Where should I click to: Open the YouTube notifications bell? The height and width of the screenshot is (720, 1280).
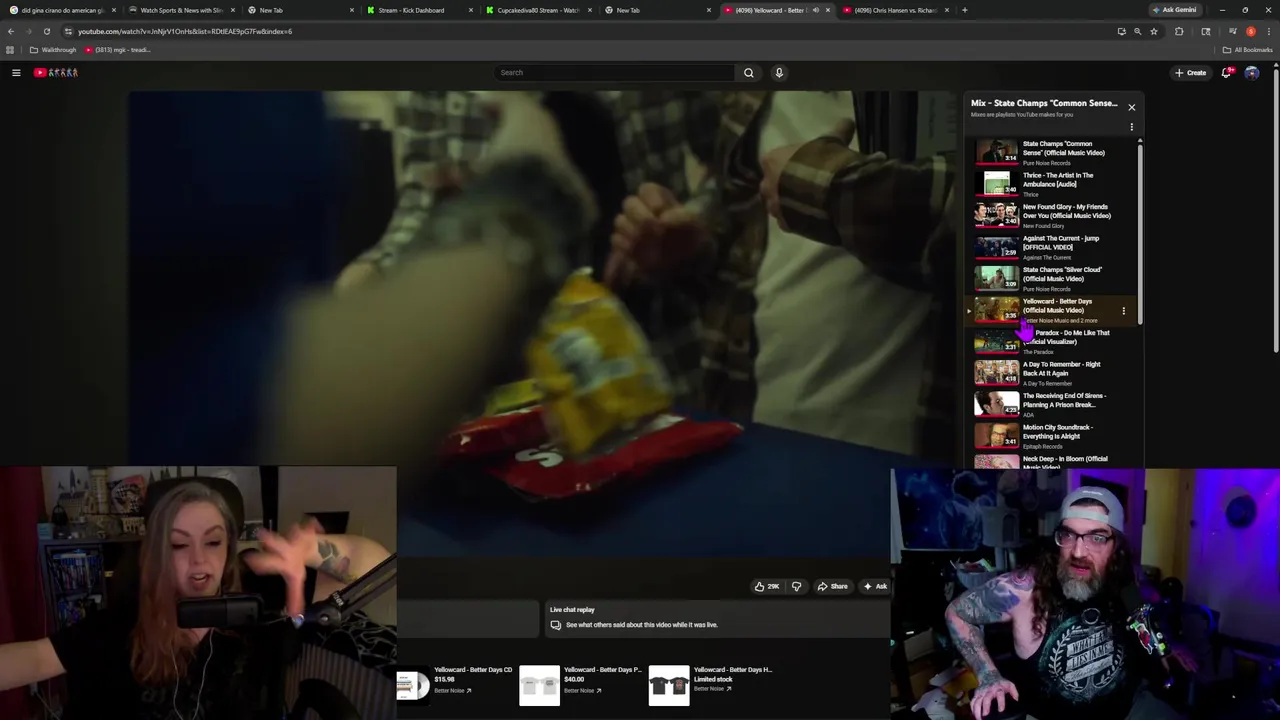(1227, 72)
